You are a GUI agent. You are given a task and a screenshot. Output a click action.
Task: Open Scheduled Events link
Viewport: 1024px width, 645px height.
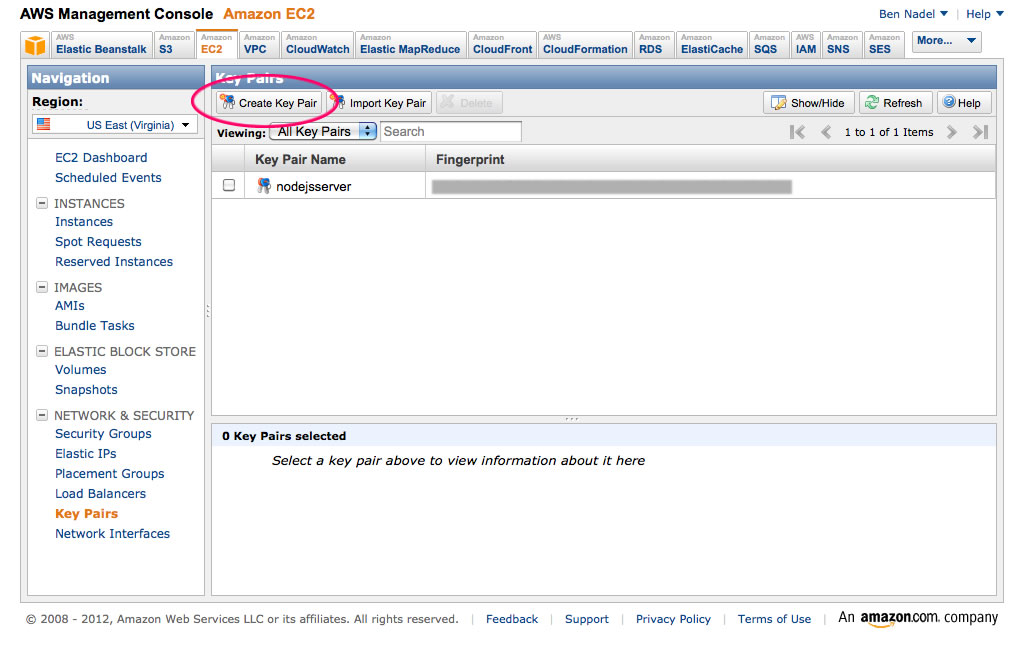108,178
